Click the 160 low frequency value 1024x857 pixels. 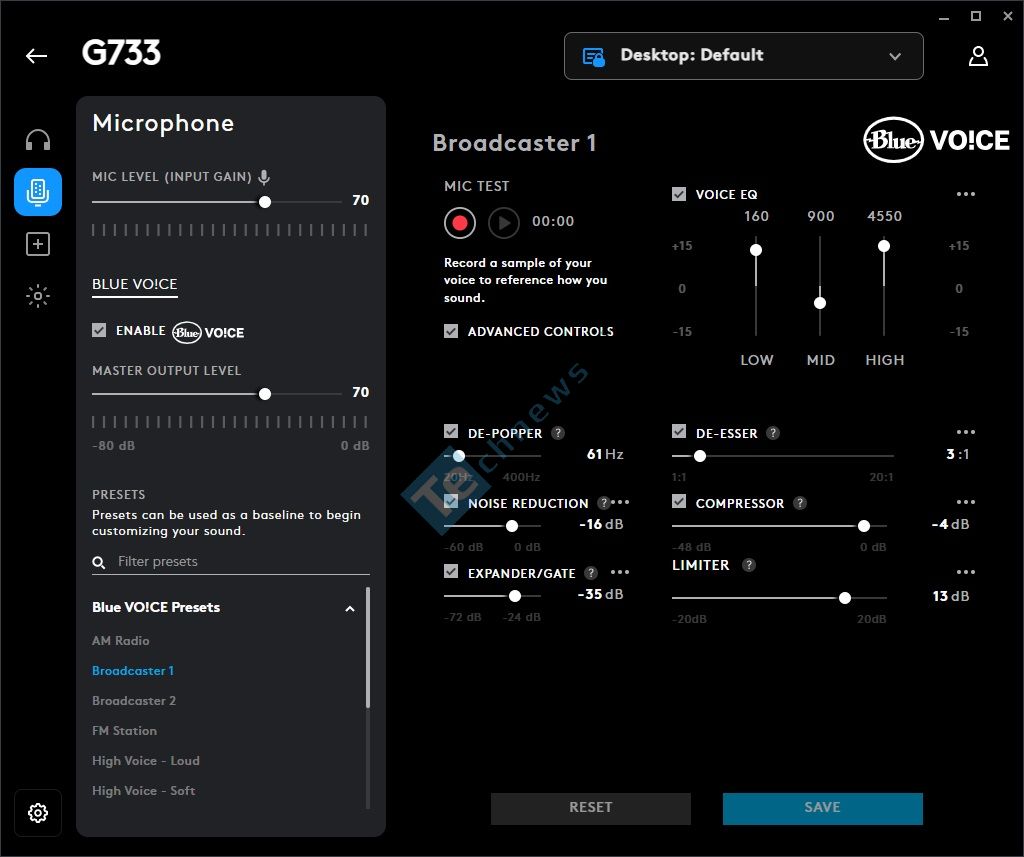coord(756,216)
